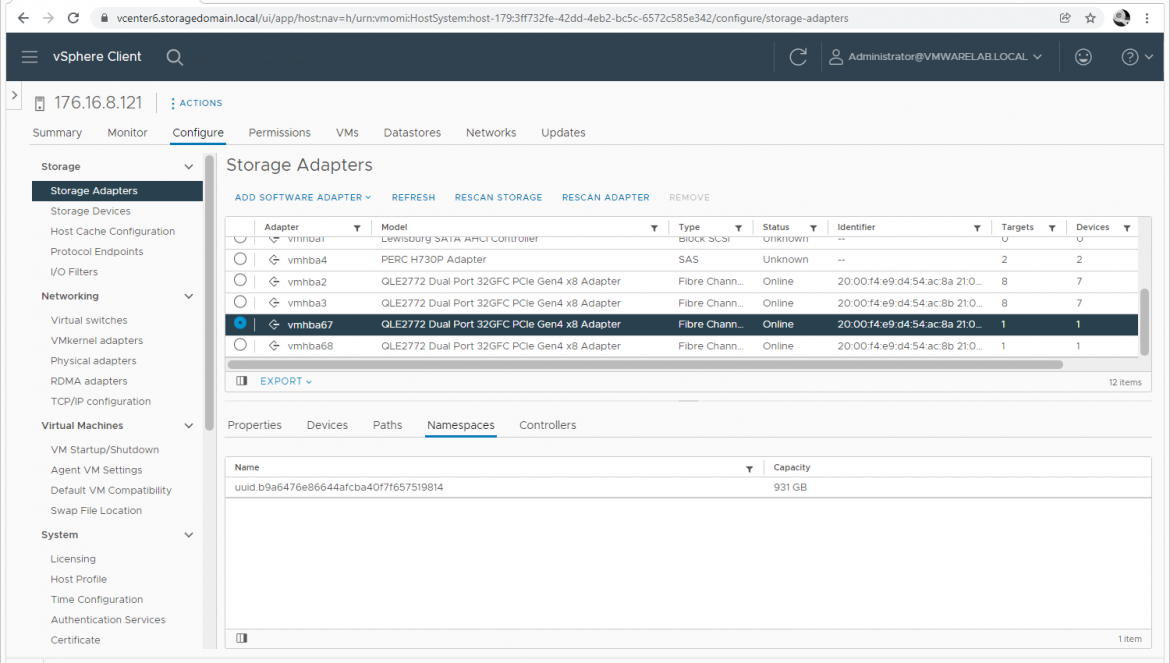The width and height of the screenshot is (1170, 663).
Task: Open the feedback smiley icon
Action: click(1083, 57)
